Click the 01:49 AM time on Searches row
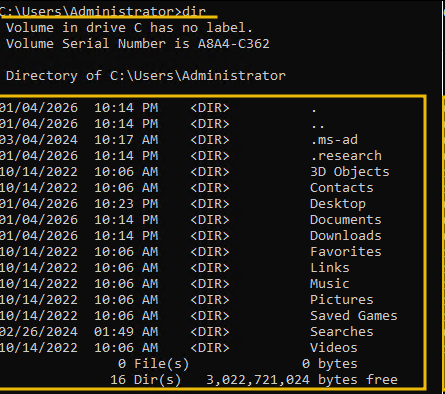Image resolution: width=445 pixels, height=394 pixels. click(x=126, y=332)
